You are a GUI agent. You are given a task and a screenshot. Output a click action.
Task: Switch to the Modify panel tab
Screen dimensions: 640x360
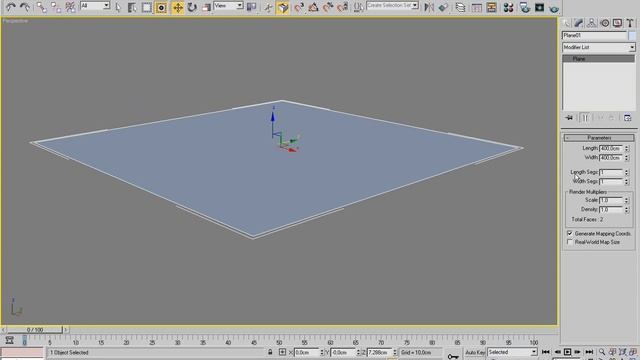[578, 23]
